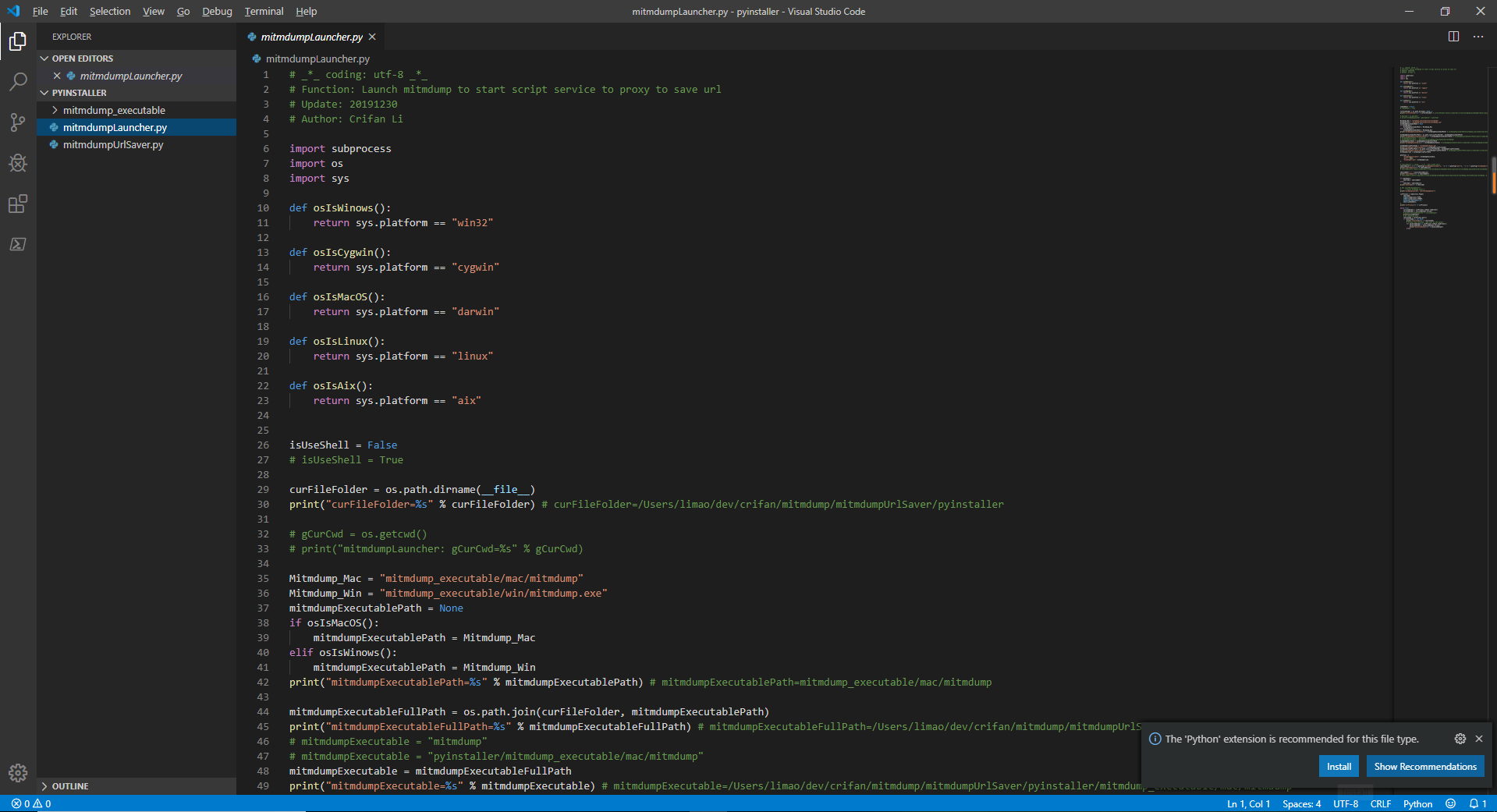Click the Split Editor icon
The width and height of the screenshot is (1497, 812).
pos(1453,37)
